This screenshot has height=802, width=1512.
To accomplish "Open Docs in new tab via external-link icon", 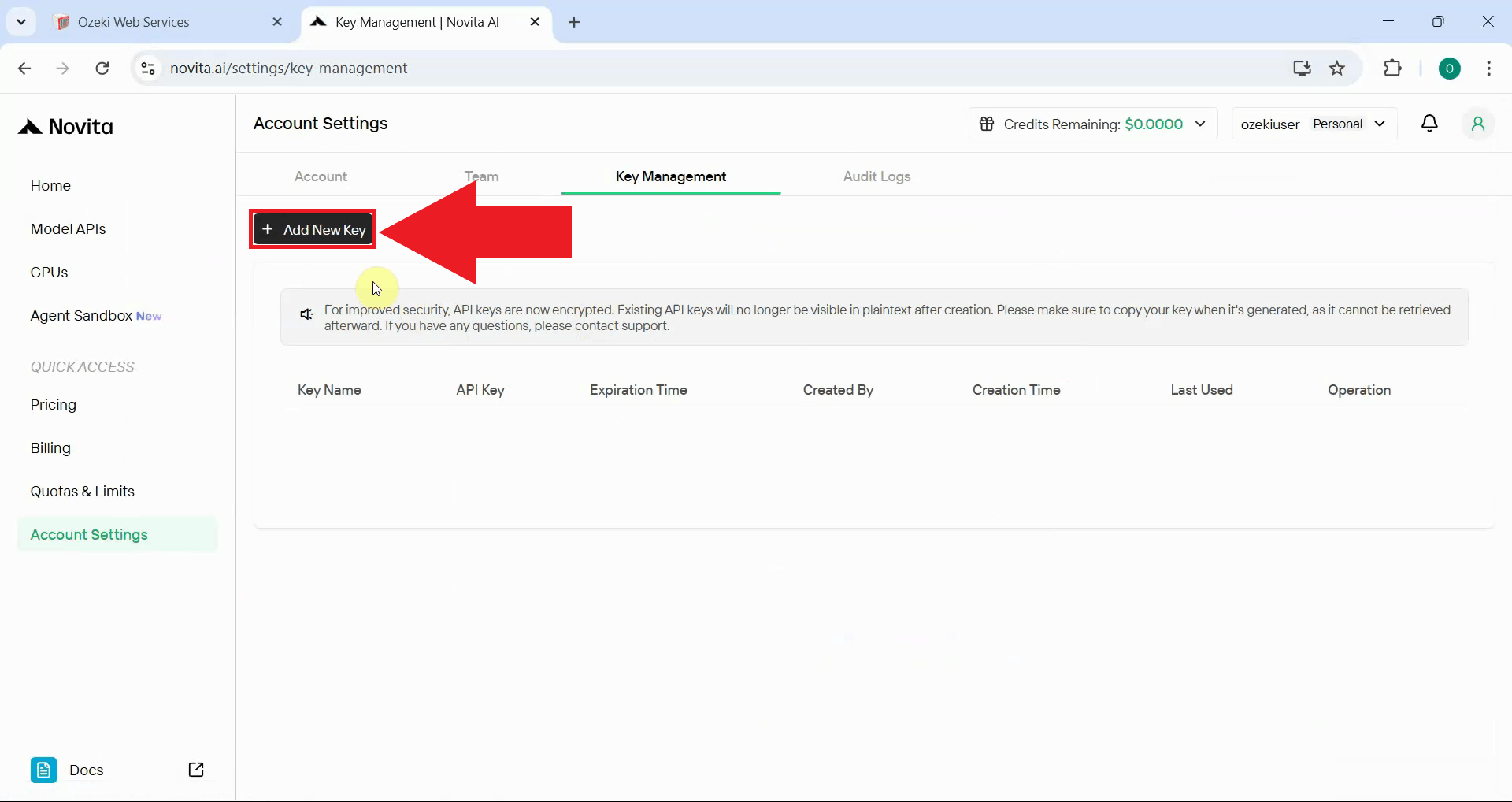I will click(x=196, y=770).
